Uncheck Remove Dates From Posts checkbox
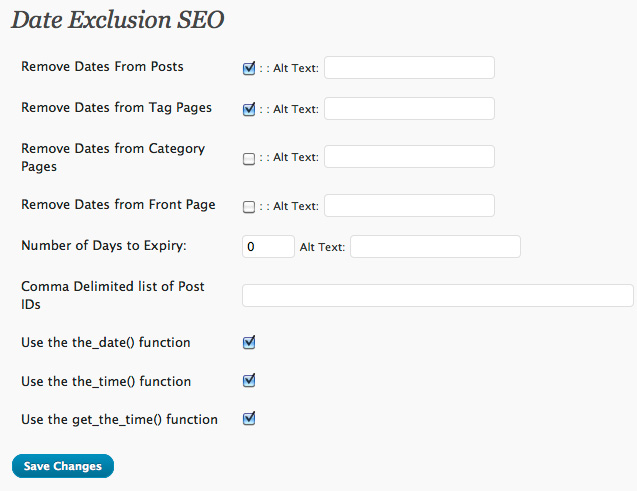The height and width of the screenshot is (491, 637). tap(249, 68)
